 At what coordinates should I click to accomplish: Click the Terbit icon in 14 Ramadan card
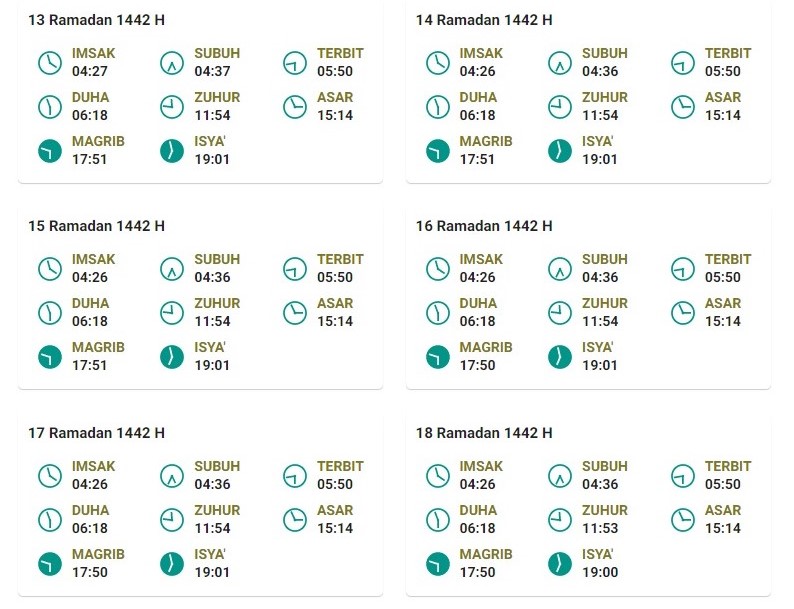tap(683, 63)
